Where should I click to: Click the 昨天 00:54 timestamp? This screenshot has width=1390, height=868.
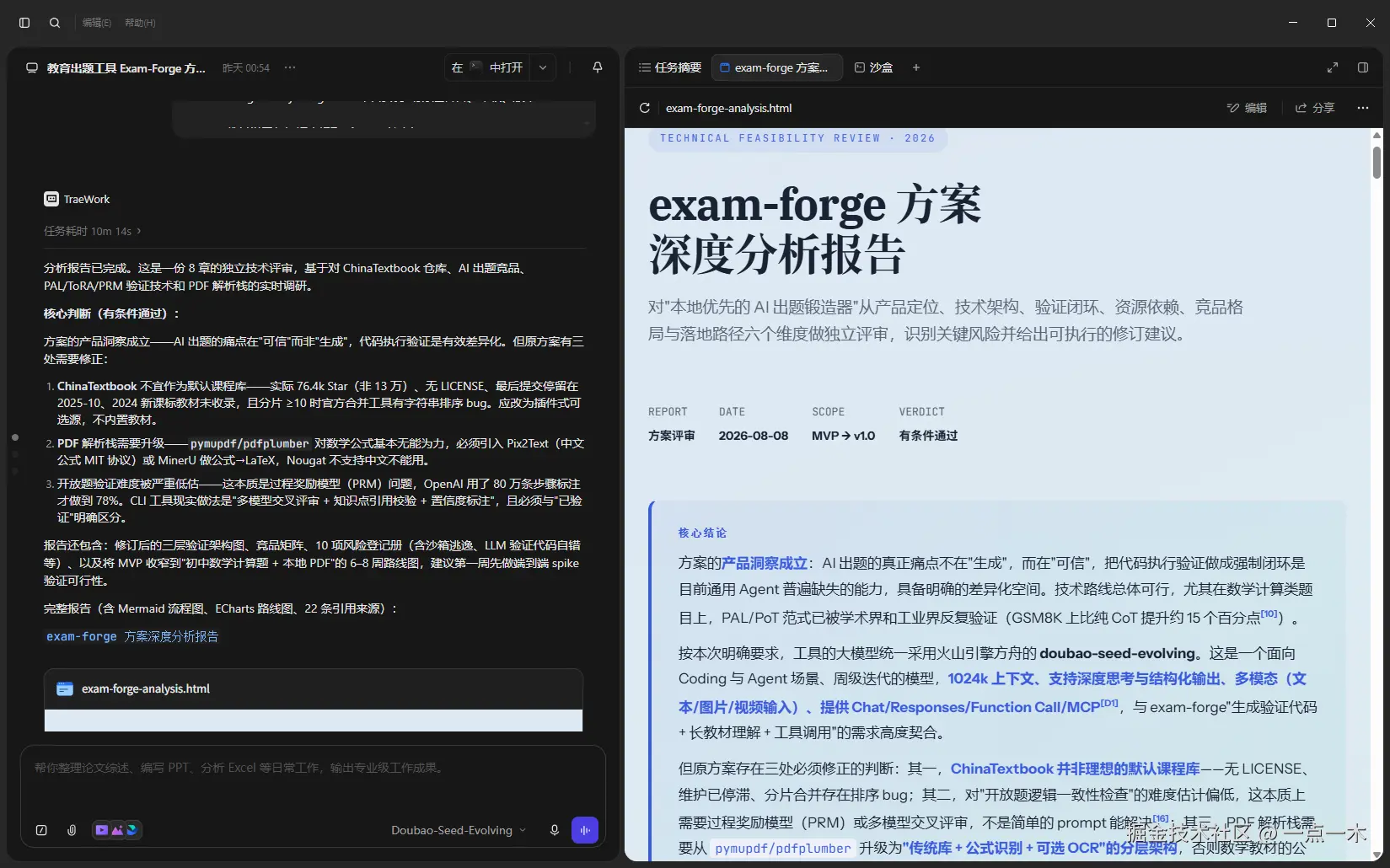(x=246, y=68)
